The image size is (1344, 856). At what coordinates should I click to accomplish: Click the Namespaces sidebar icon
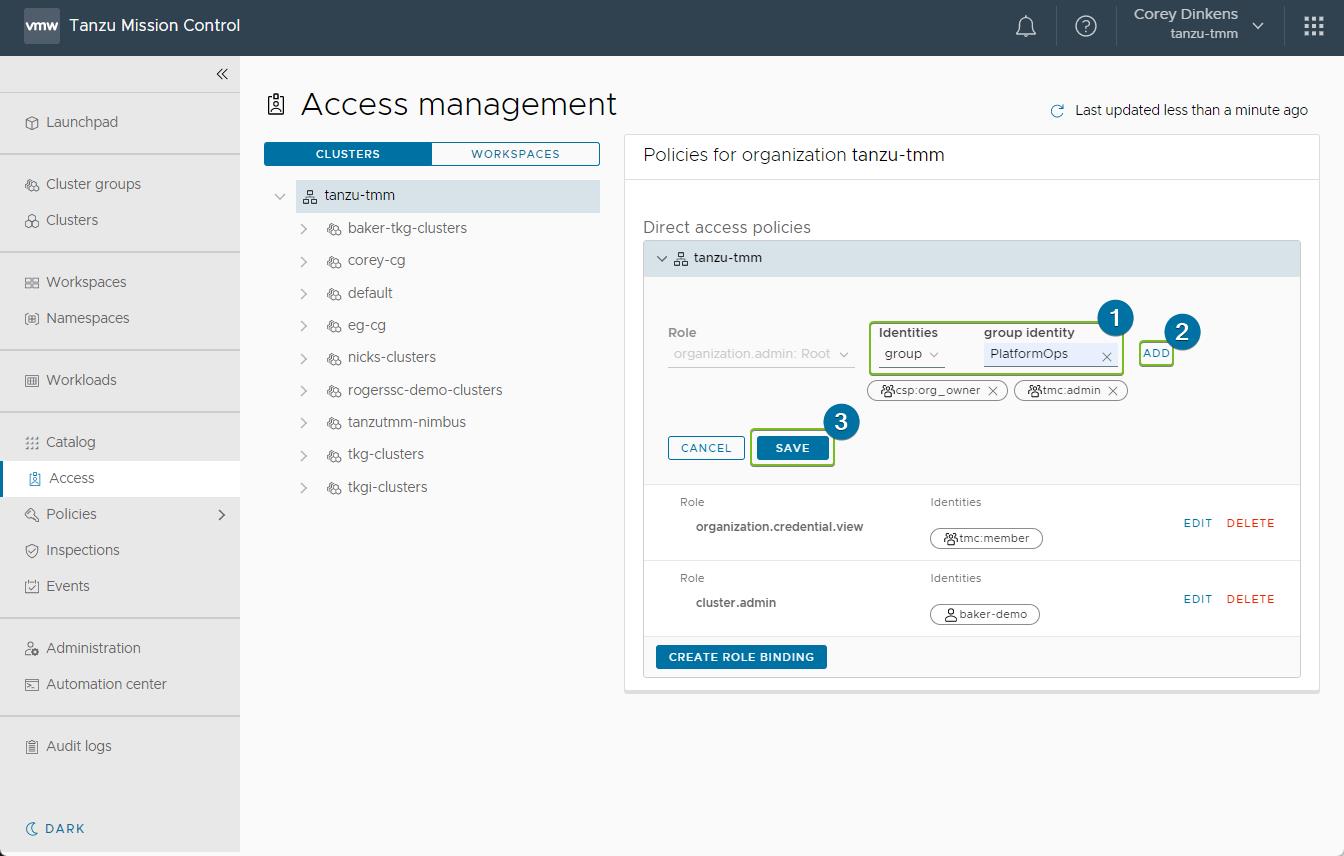click(32, 319)
